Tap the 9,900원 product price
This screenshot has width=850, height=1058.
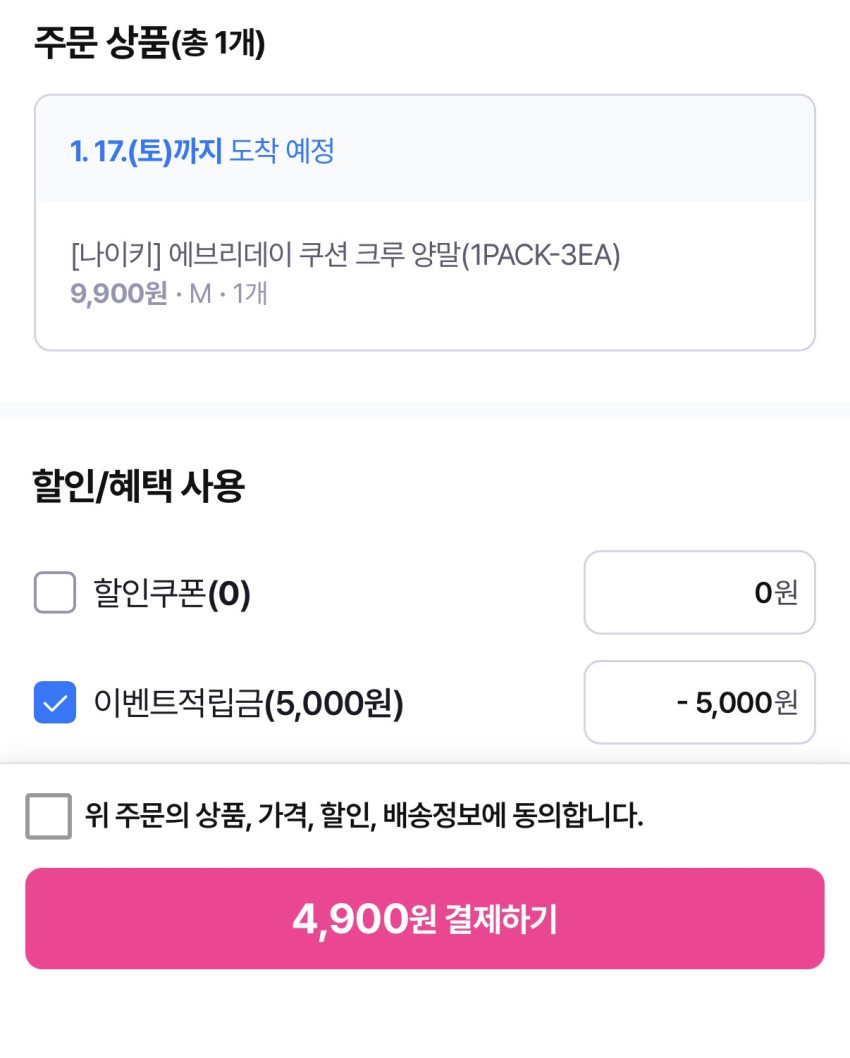tap(118, 294)
